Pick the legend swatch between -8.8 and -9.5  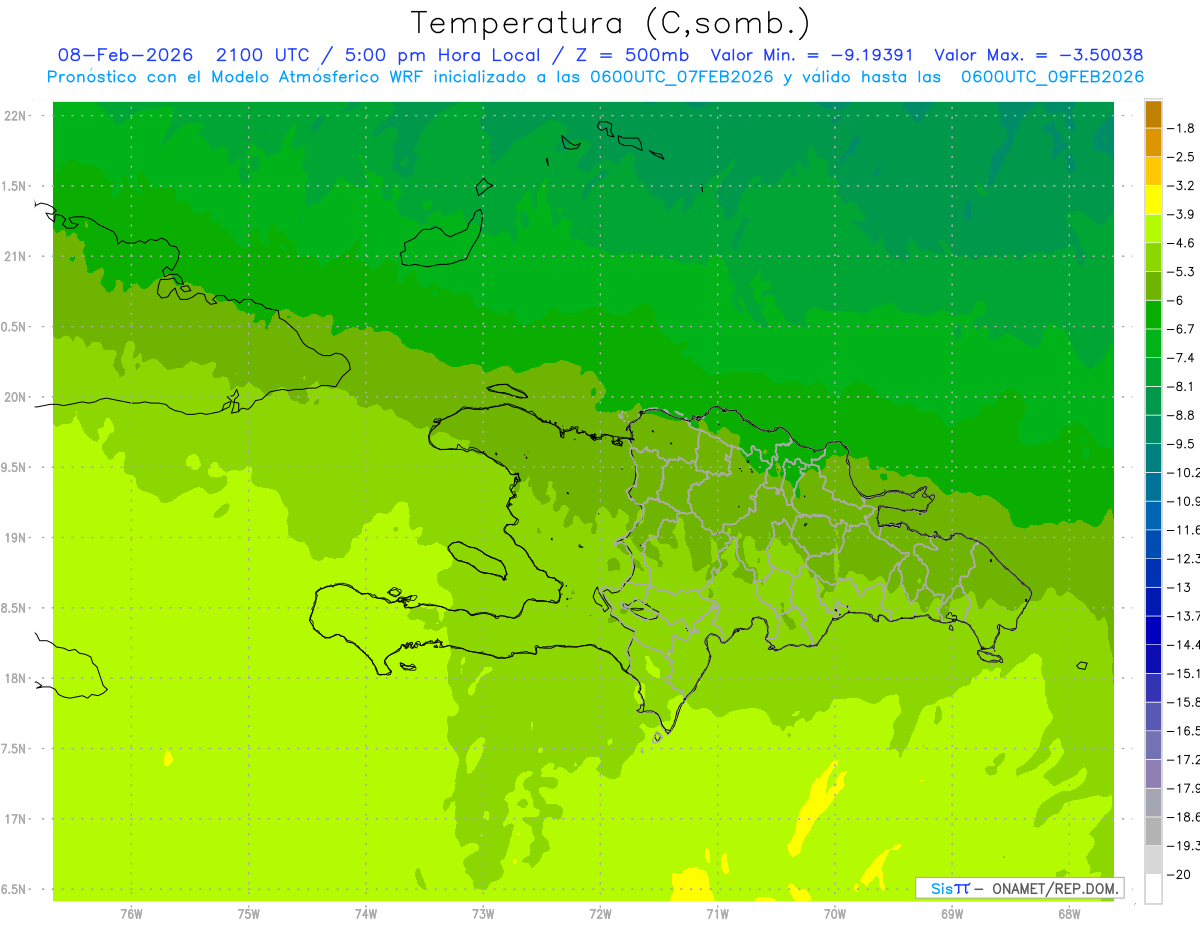(x=1153, y=429)
